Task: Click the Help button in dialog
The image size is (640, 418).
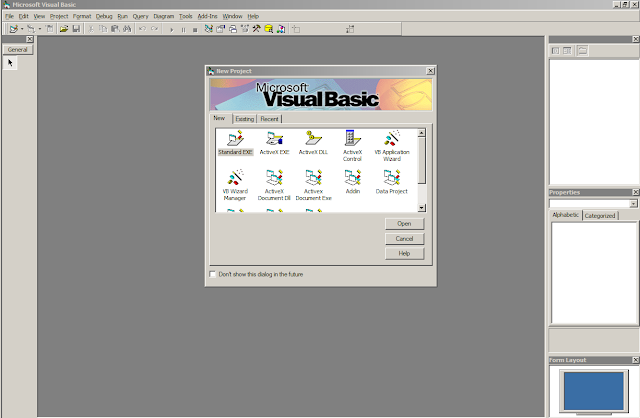Action: [x=404, y=253]
